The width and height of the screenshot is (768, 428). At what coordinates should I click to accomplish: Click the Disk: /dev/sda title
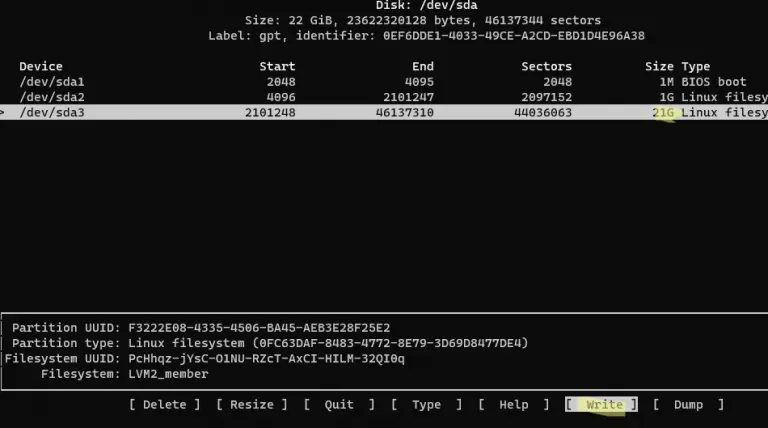coord(426,5)
